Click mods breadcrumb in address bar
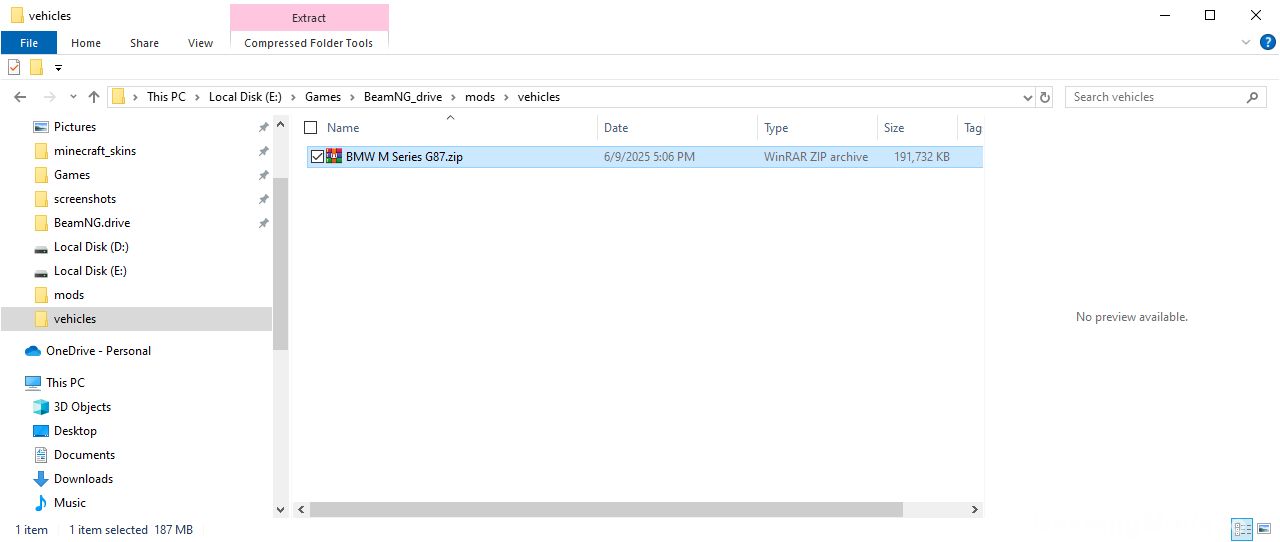 (x=480, y=97)
